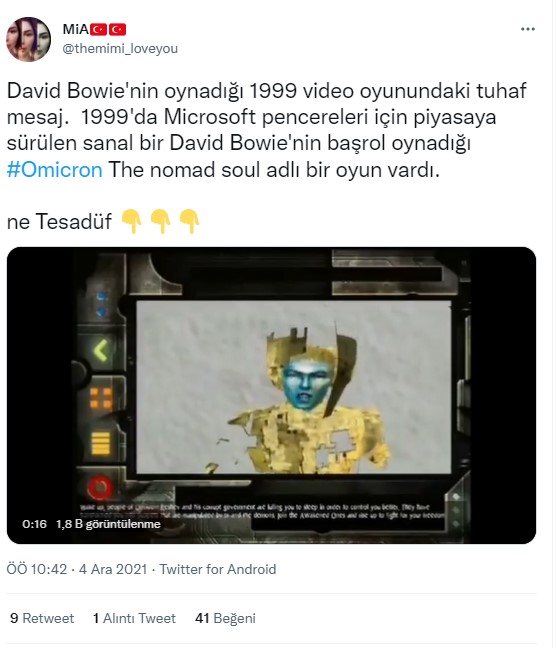Open the #Omicron hashtag link

click(55, 169)
